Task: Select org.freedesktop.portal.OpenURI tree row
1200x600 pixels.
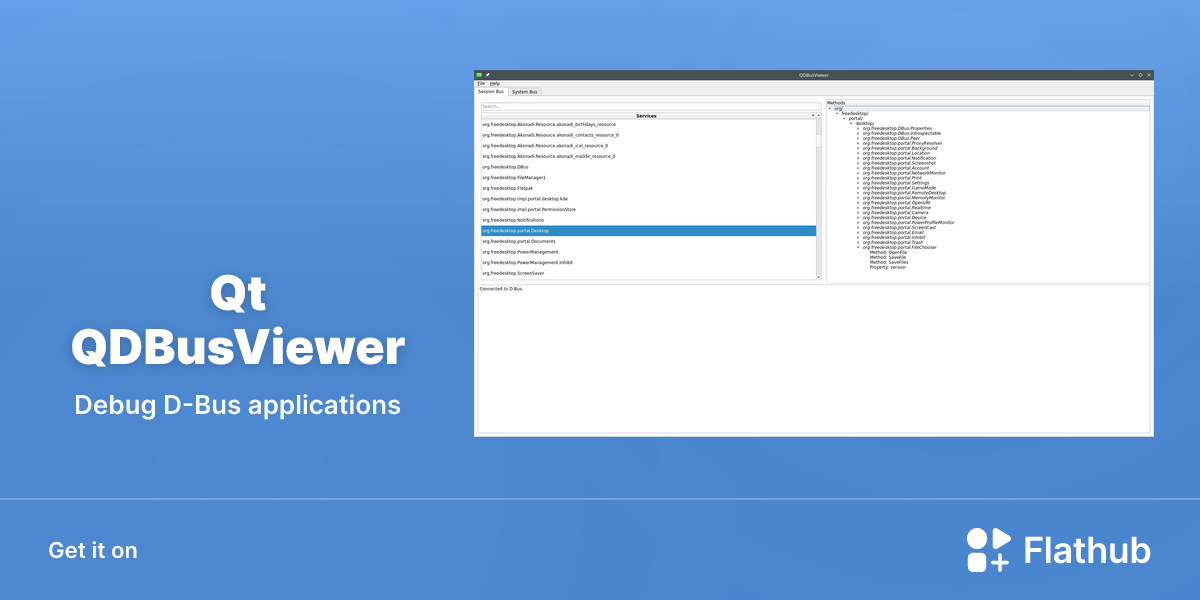Action: click(x=896, y=203)
